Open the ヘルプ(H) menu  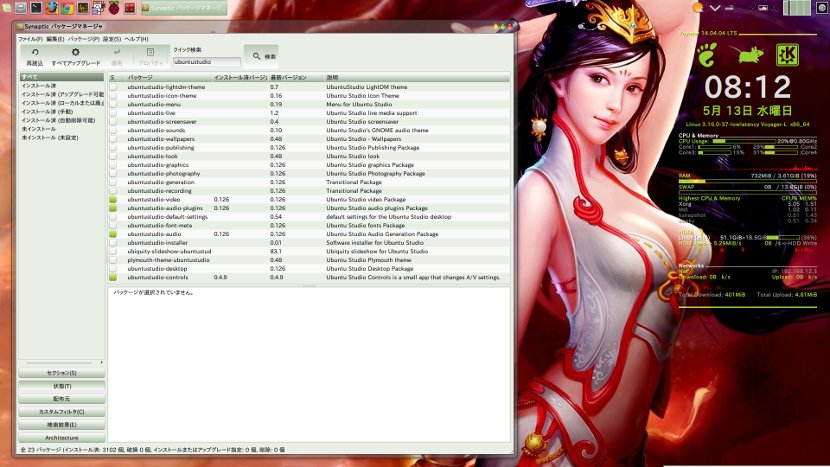(x=136, y=39)
